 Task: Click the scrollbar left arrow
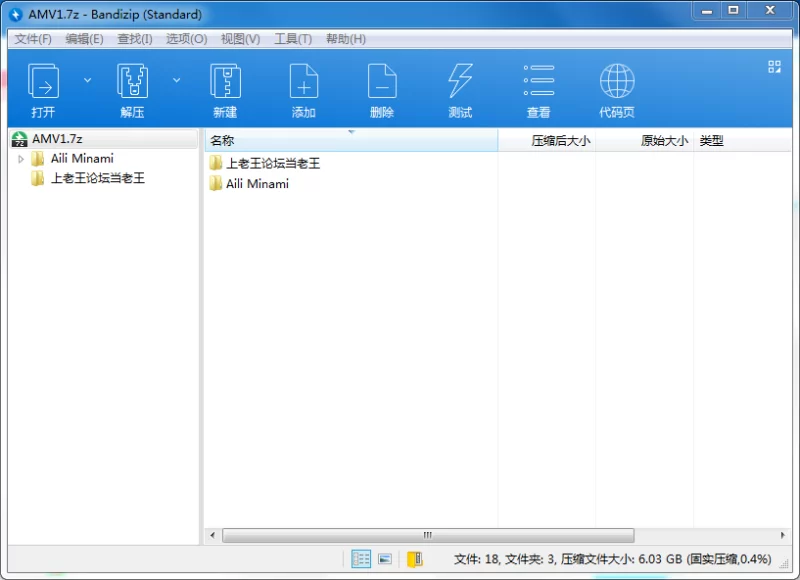click(212, 535)
